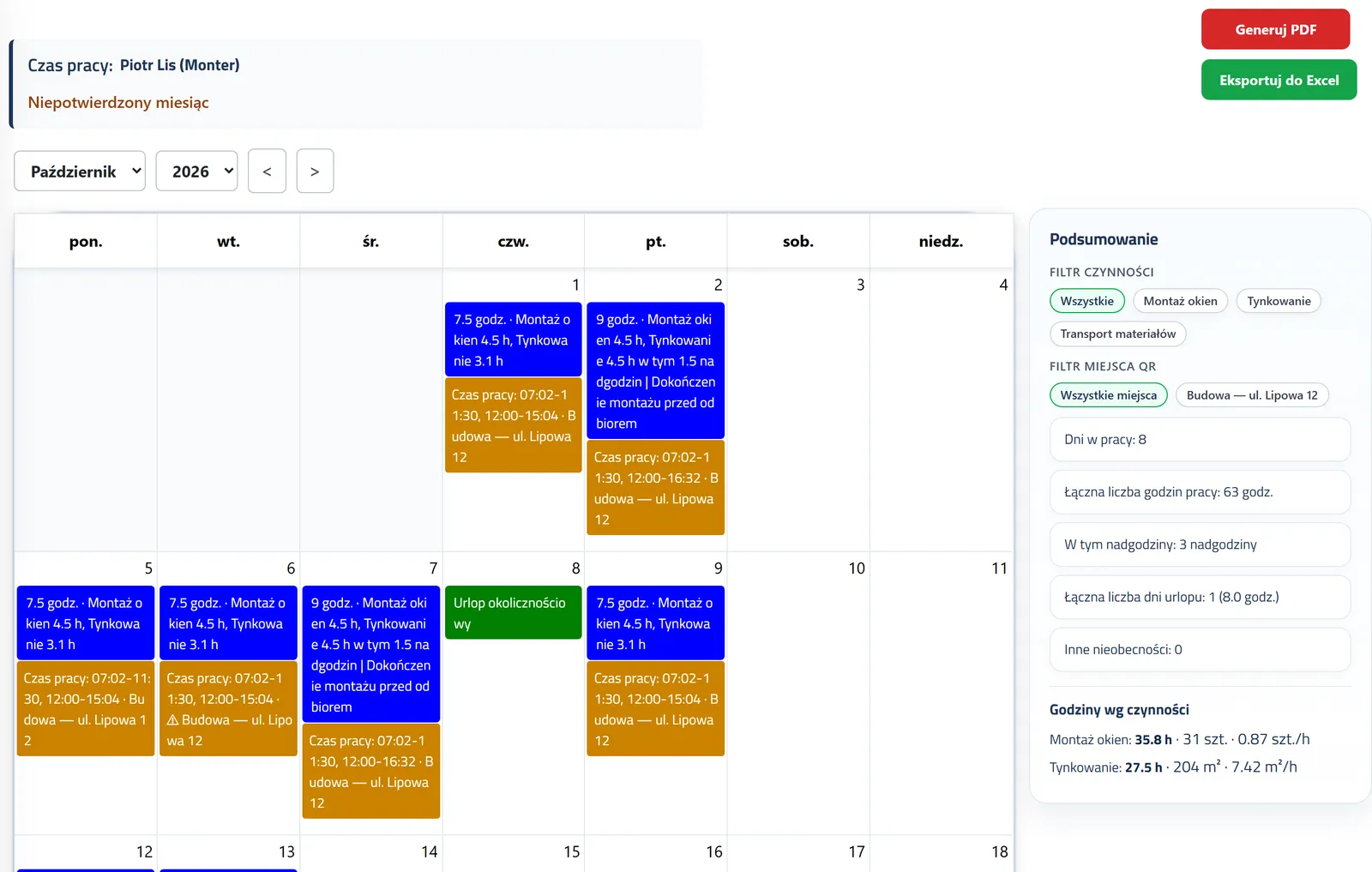Click the czw. column header

513,242
